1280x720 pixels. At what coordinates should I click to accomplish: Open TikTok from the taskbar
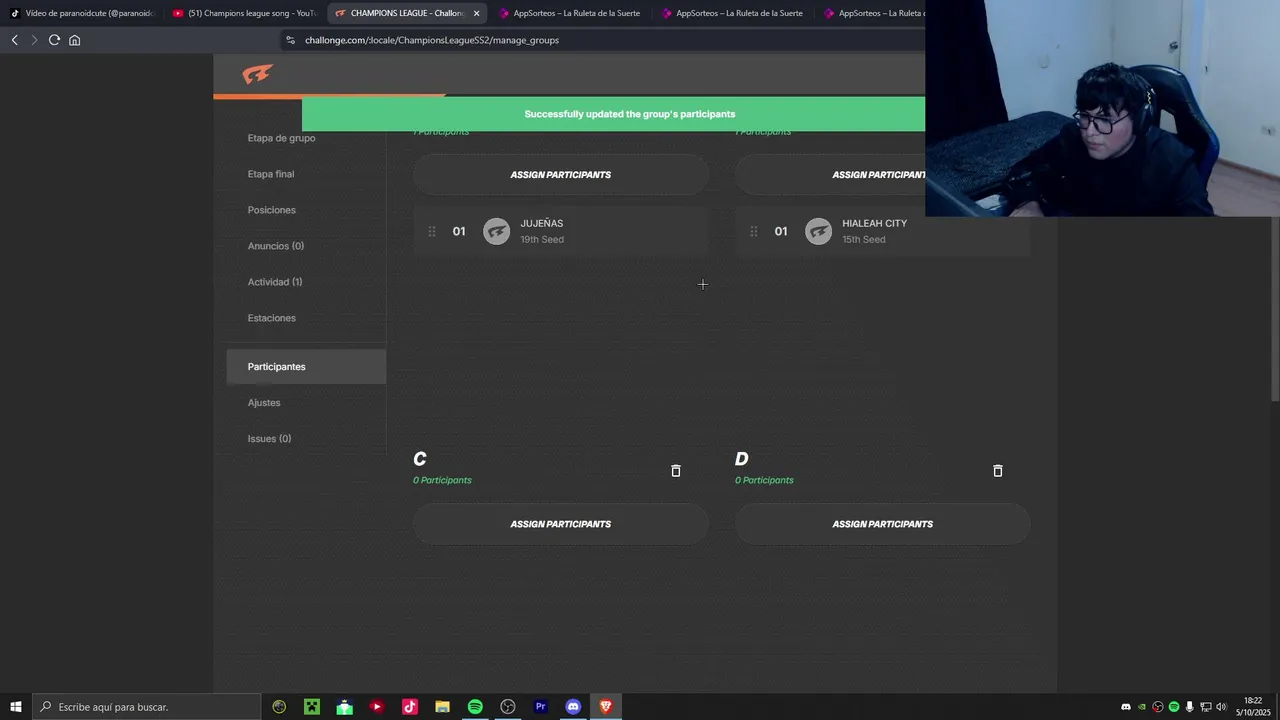410,707
